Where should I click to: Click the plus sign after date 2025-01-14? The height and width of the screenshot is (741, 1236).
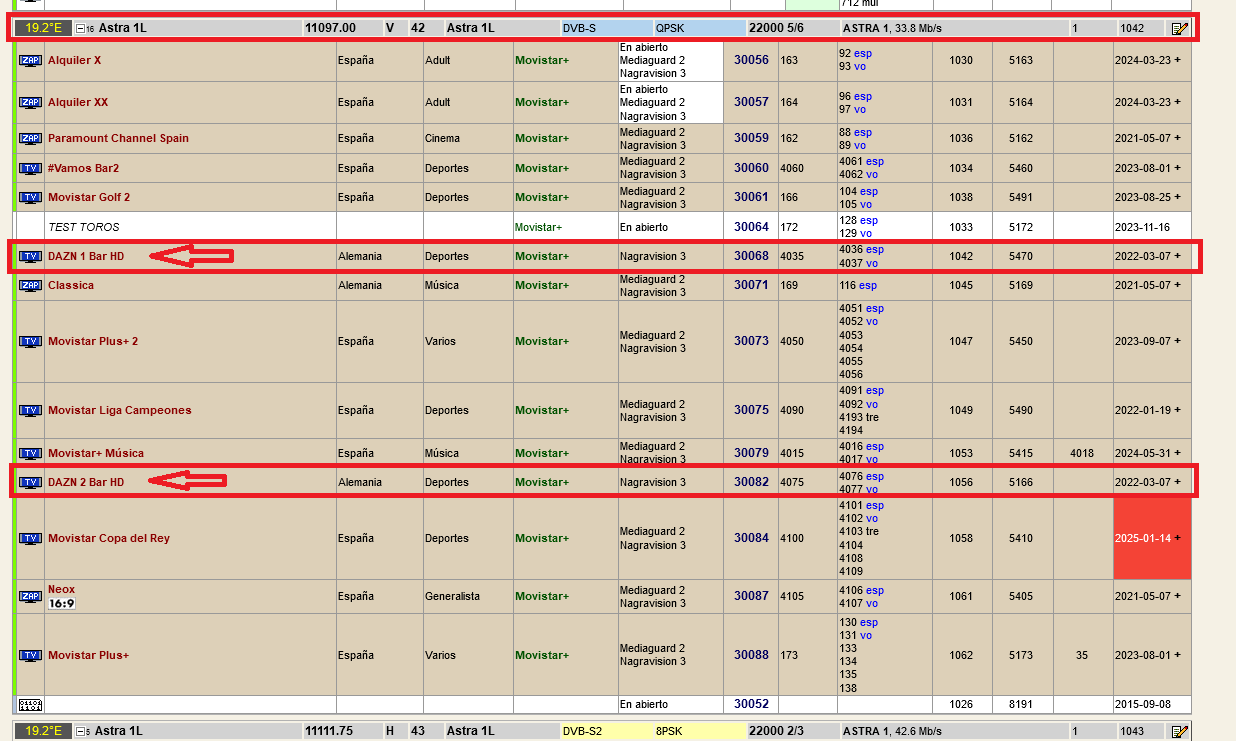1177,538
